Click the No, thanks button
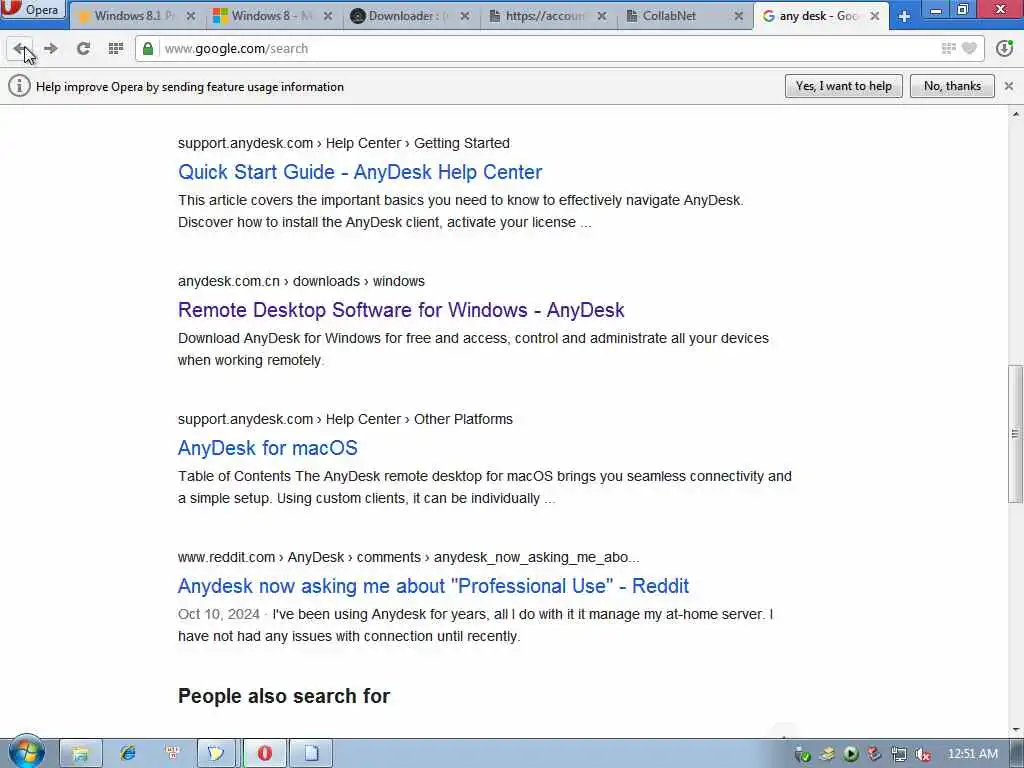The height and width of the screenshot is (768, 1024). pos(952,86)
